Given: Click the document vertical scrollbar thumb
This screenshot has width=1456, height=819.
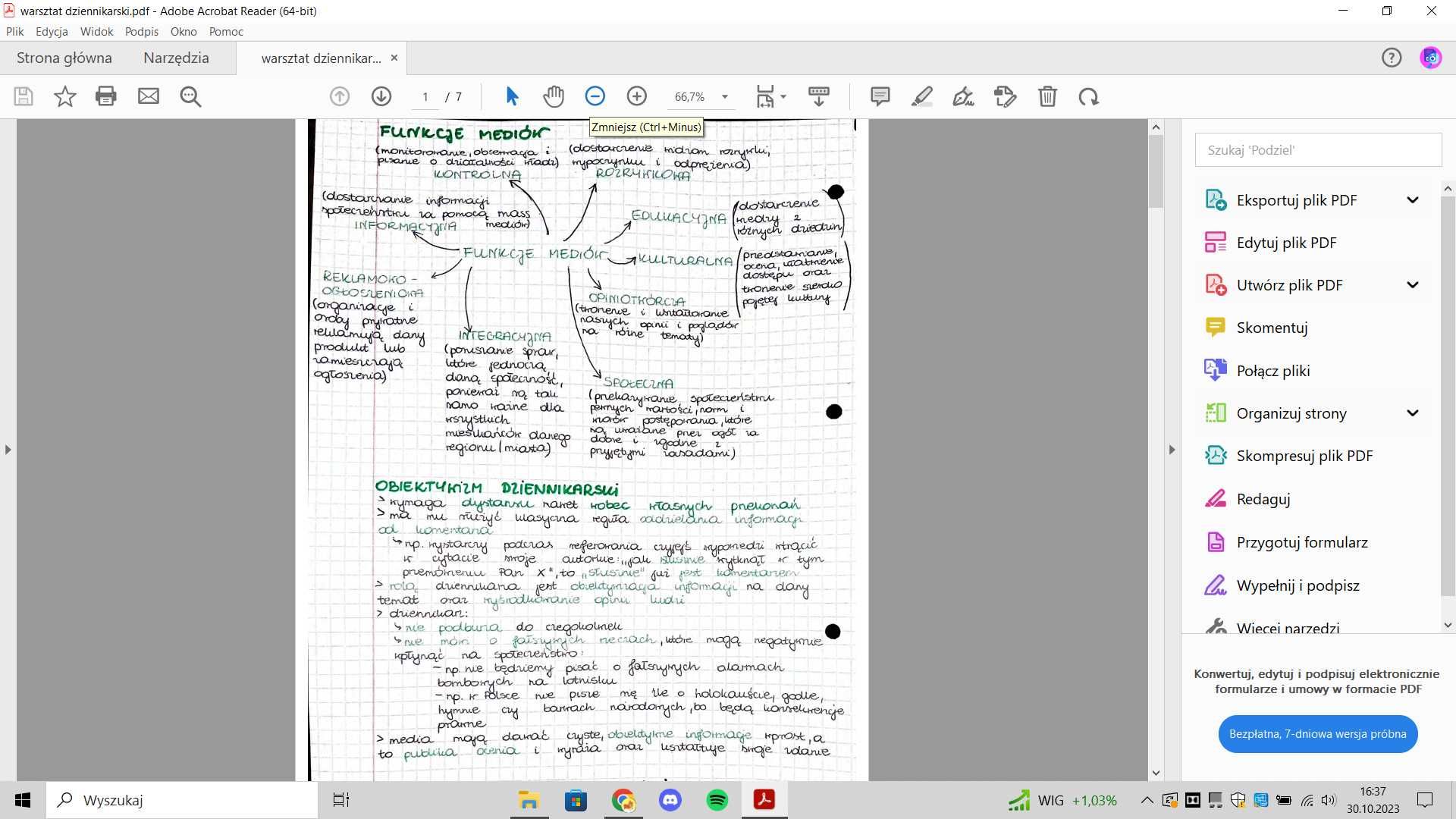Looking at the screenshot, I should coord(1156,171).
